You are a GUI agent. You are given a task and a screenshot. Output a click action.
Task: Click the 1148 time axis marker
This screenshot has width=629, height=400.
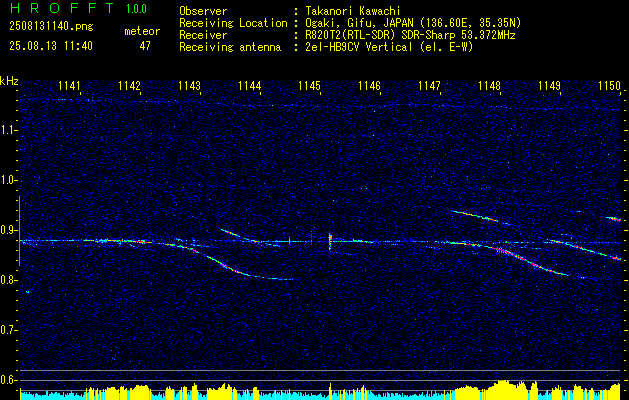(x=490, y=86)
